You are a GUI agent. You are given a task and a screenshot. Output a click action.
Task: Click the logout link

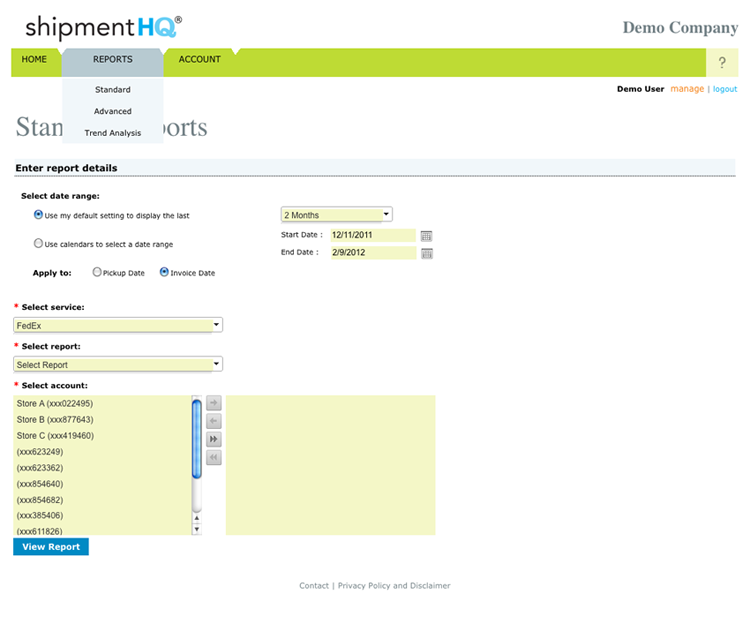(725, 89)
